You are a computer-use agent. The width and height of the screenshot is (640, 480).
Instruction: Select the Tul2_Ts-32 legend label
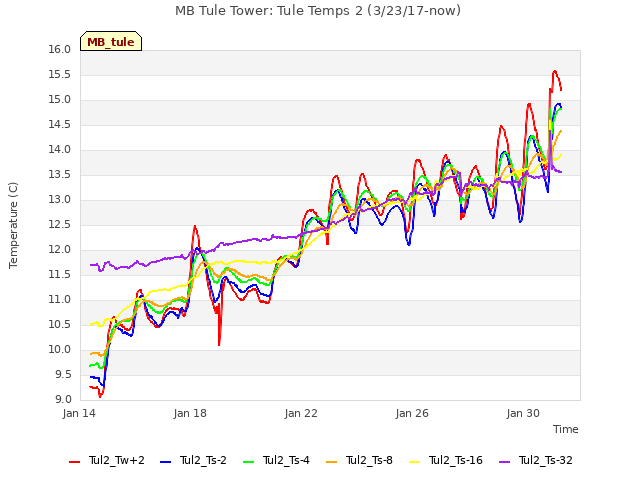[546, 460]
